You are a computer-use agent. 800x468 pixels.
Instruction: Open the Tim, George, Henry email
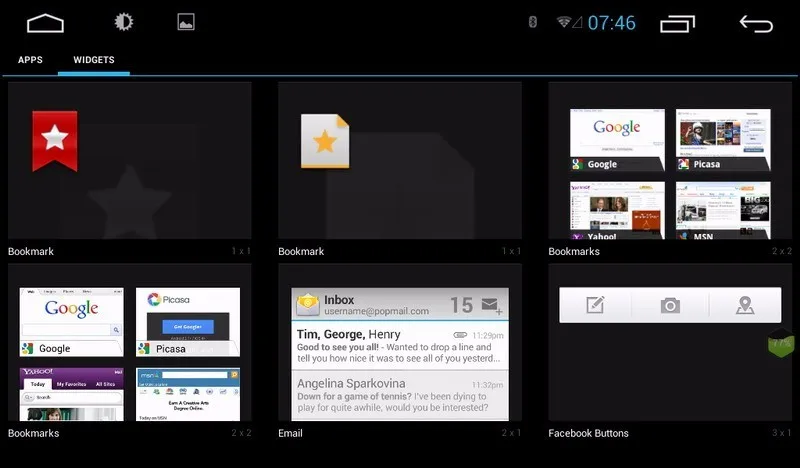coord(400,346)
